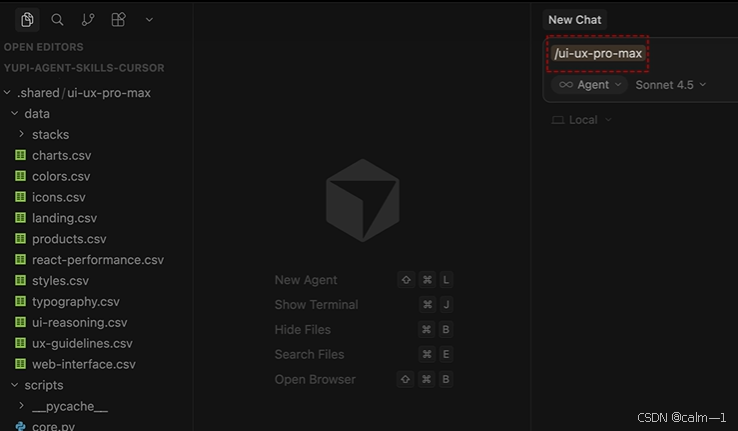Open the Source Control branch icon
This screenshot has height=431, width=738.
pyautogui.click(x=88, y=20)
